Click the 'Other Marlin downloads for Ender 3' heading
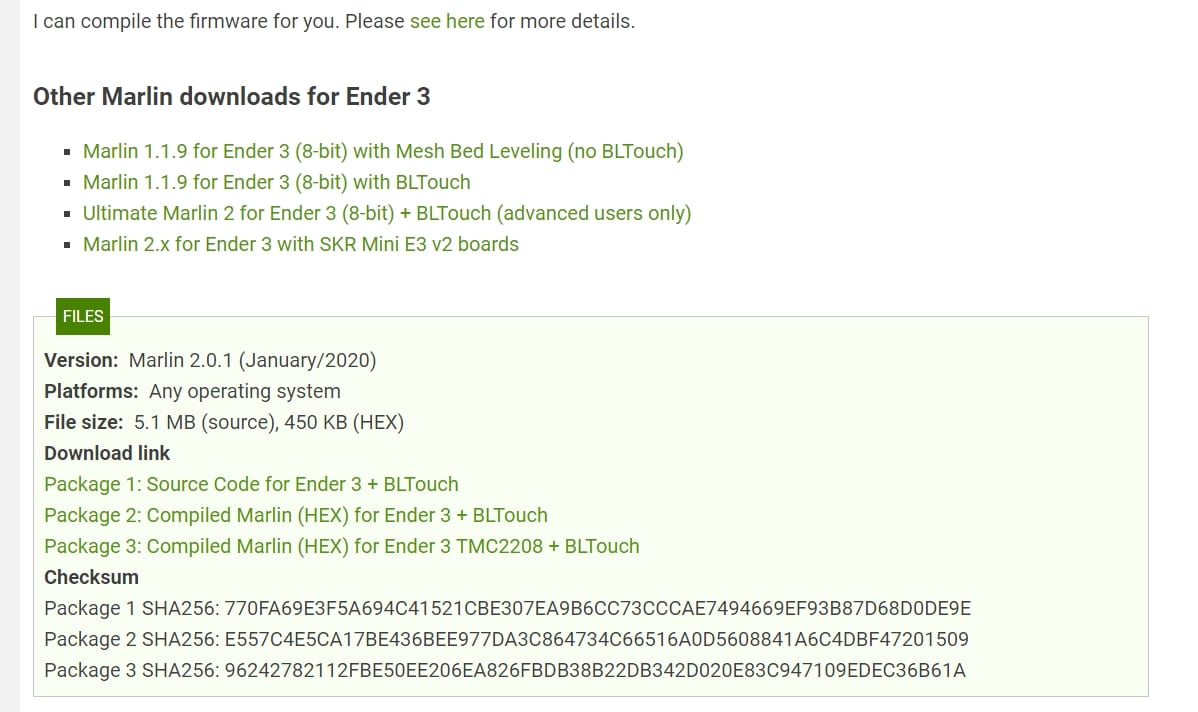The image size is (1198, 712). pos(232,97)
